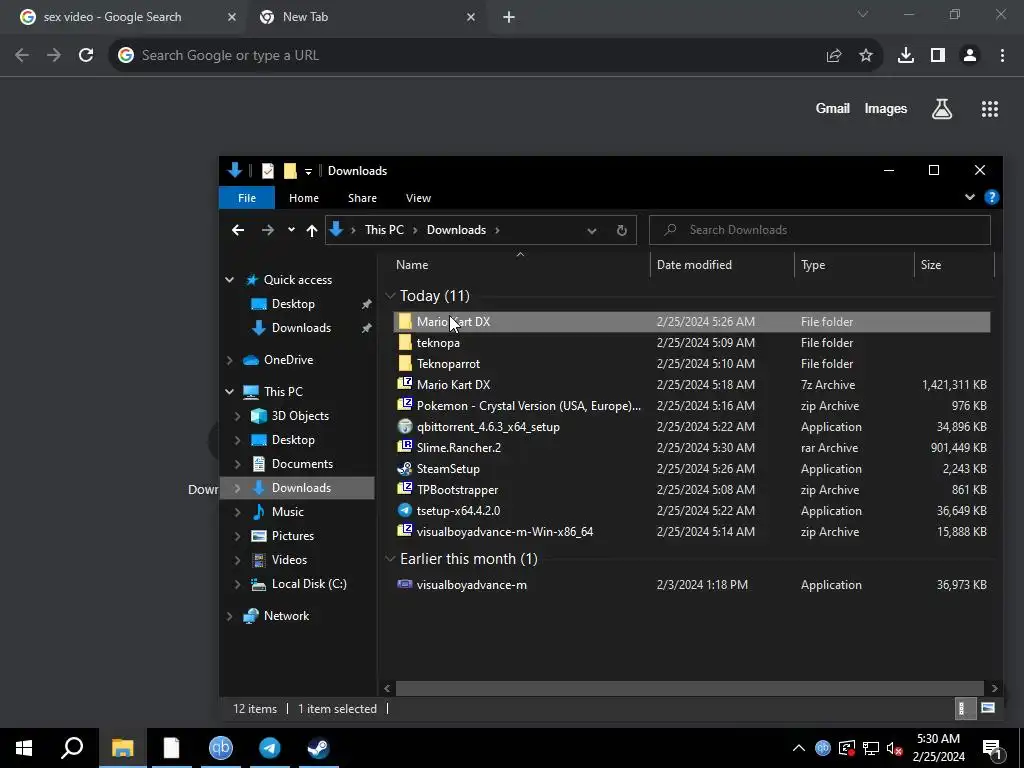
Task: Click the Chrome back arrow
Action: (x=22, y=56)
